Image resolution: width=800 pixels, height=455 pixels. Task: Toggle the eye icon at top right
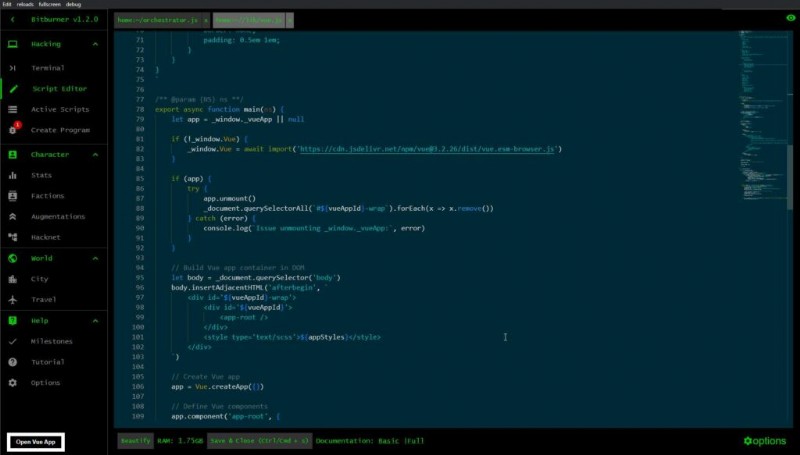pos(791,18)
